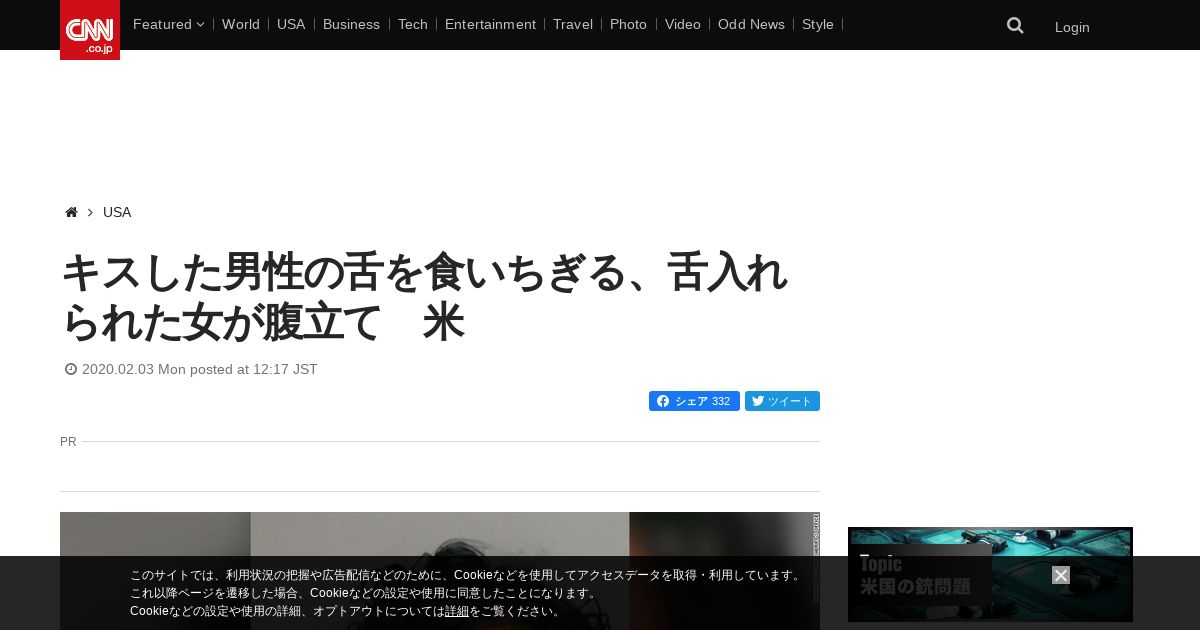1200x630 pixels.
Task: Open 詳細 cookie details link
Action: click(x=457, y=611)
